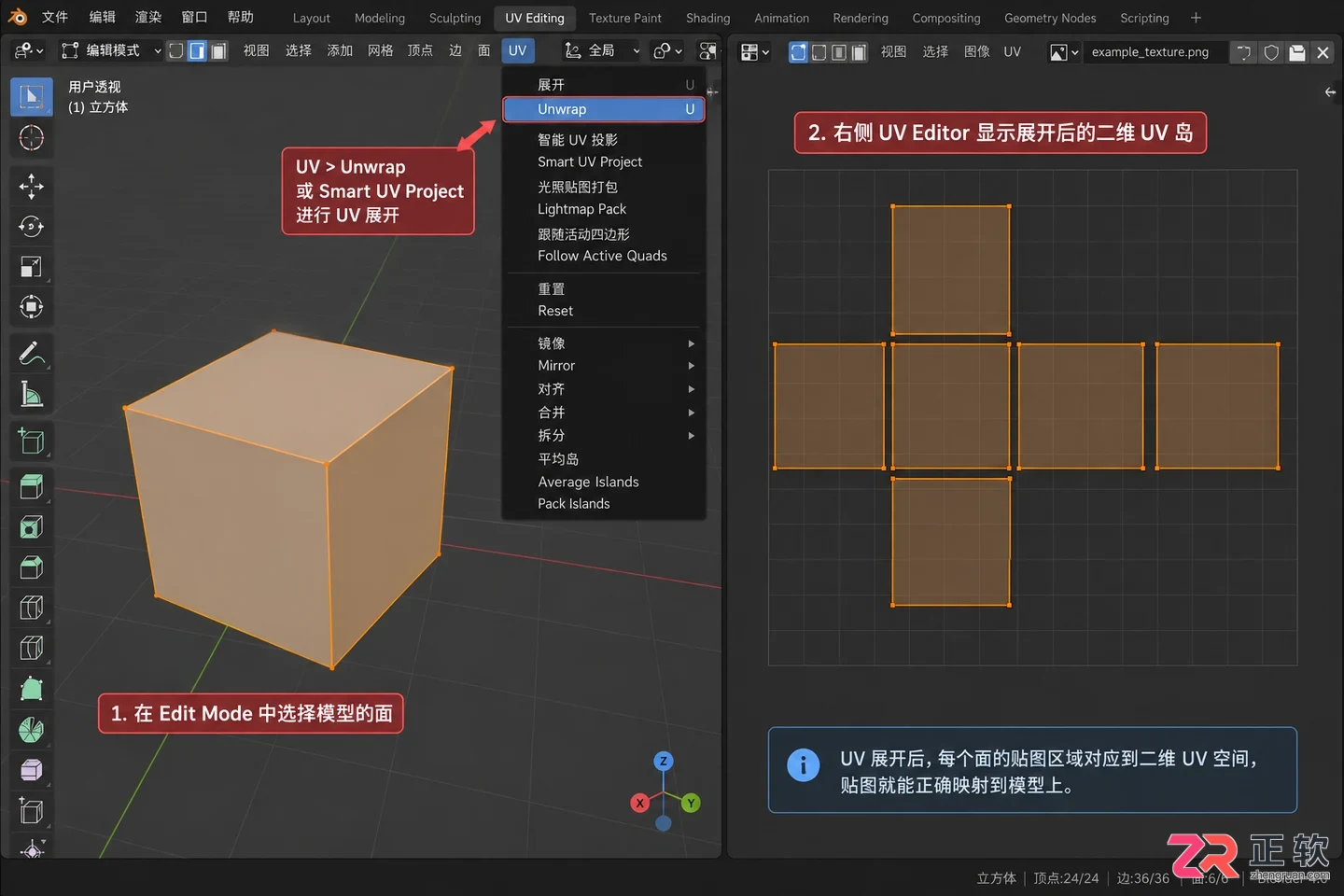The image size is (1344, 896).
Task: Enable vertex select mode in 3D viewport
Action: click(x=175, y=50)
